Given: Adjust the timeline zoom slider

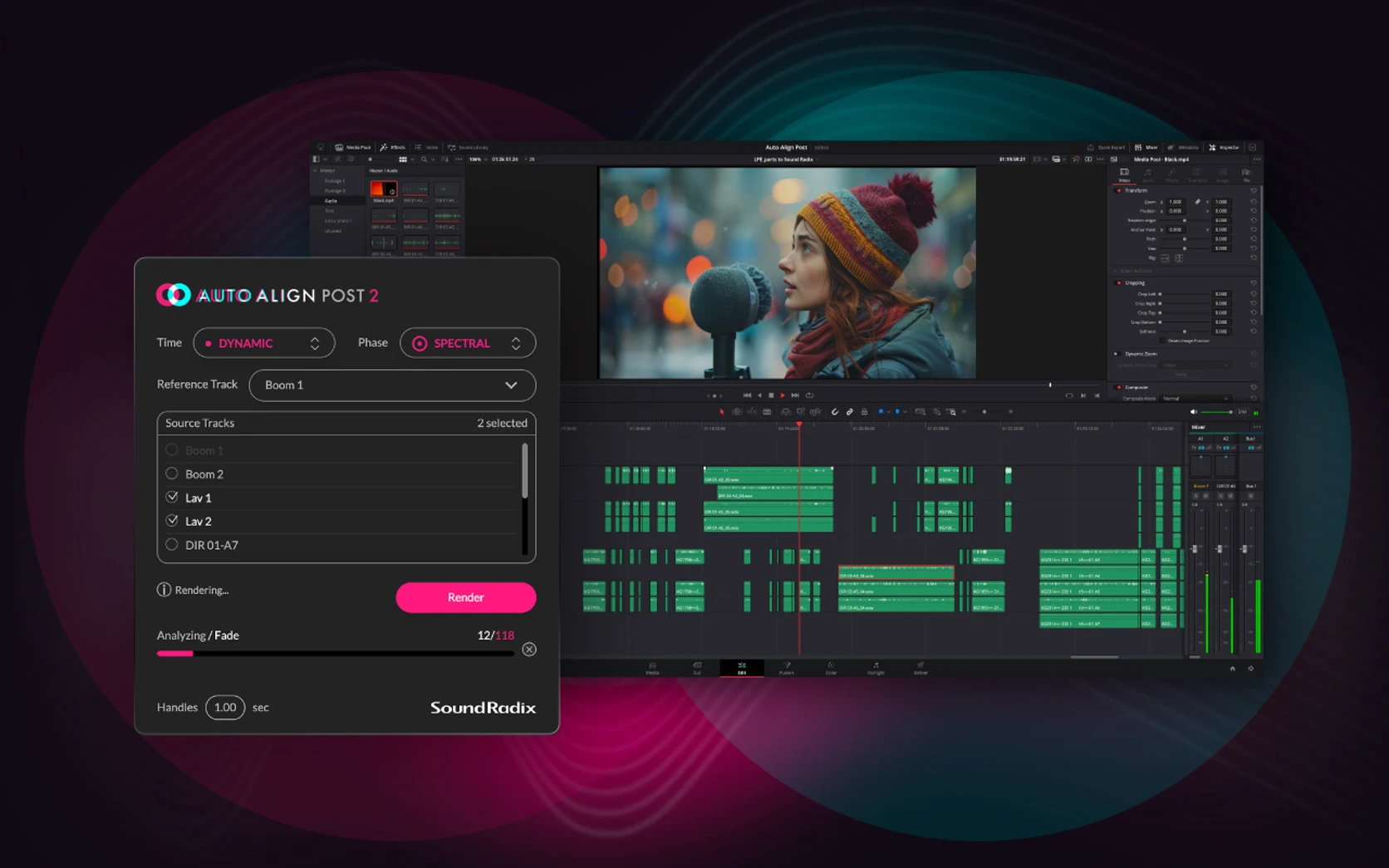Looking at the screenshot, I should coord(985,412).
